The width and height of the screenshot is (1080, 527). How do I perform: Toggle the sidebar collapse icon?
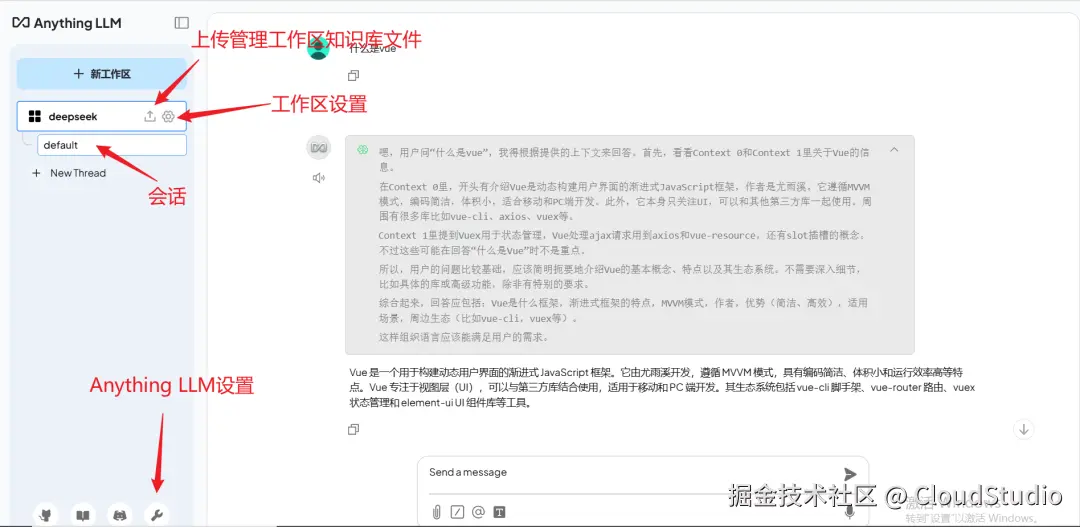tap(181, 23)
